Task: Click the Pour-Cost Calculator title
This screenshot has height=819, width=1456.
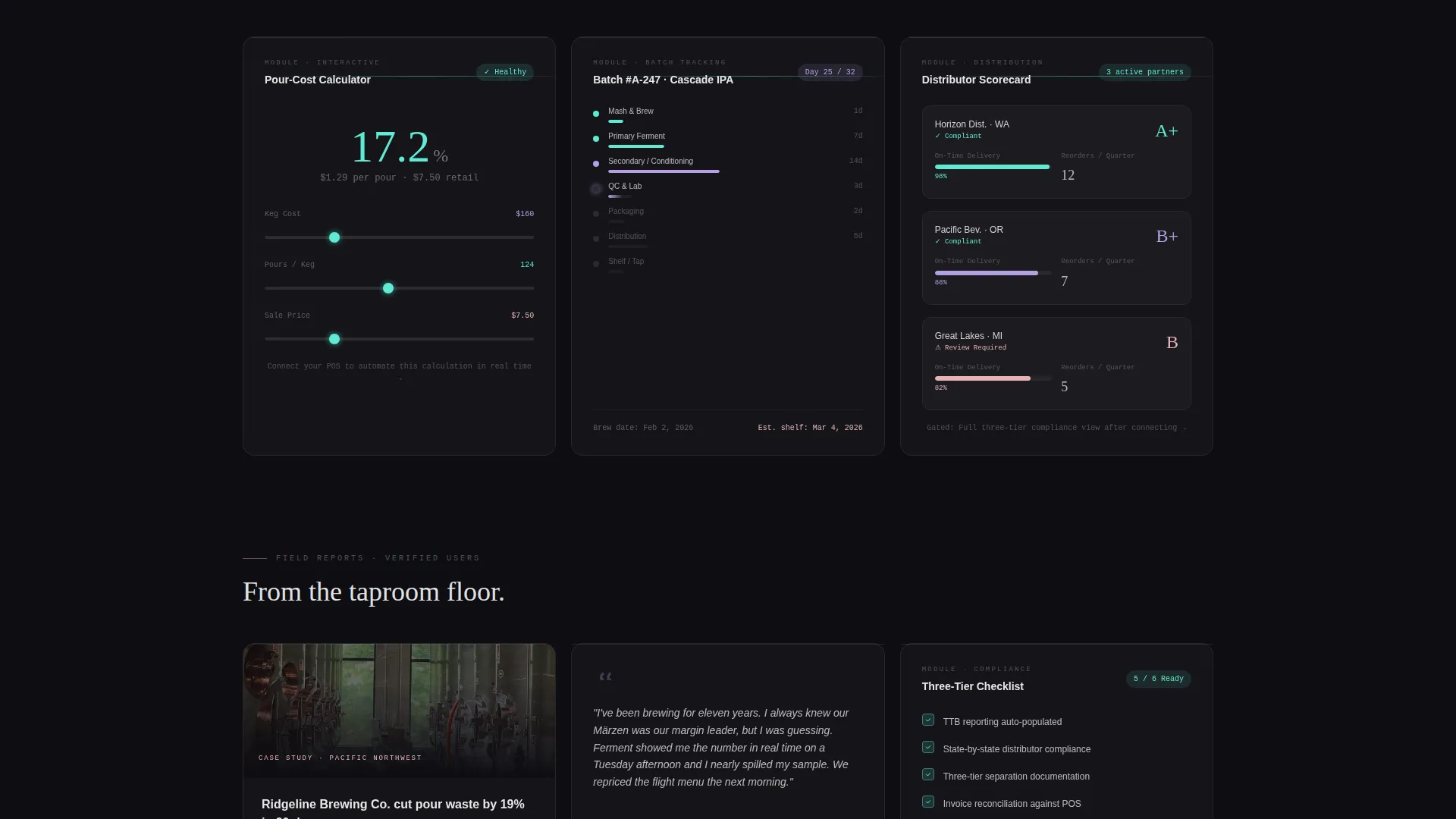Action: coord(317,80)
